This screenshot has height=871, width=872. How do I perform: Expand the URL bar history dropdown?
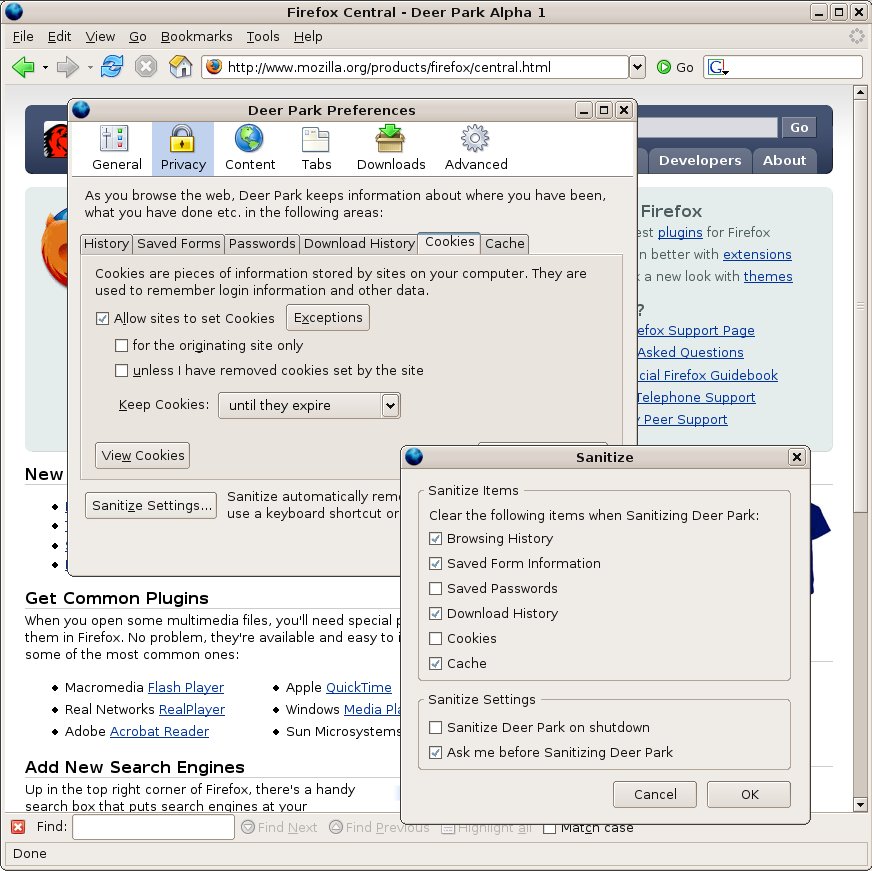[637, 67]
